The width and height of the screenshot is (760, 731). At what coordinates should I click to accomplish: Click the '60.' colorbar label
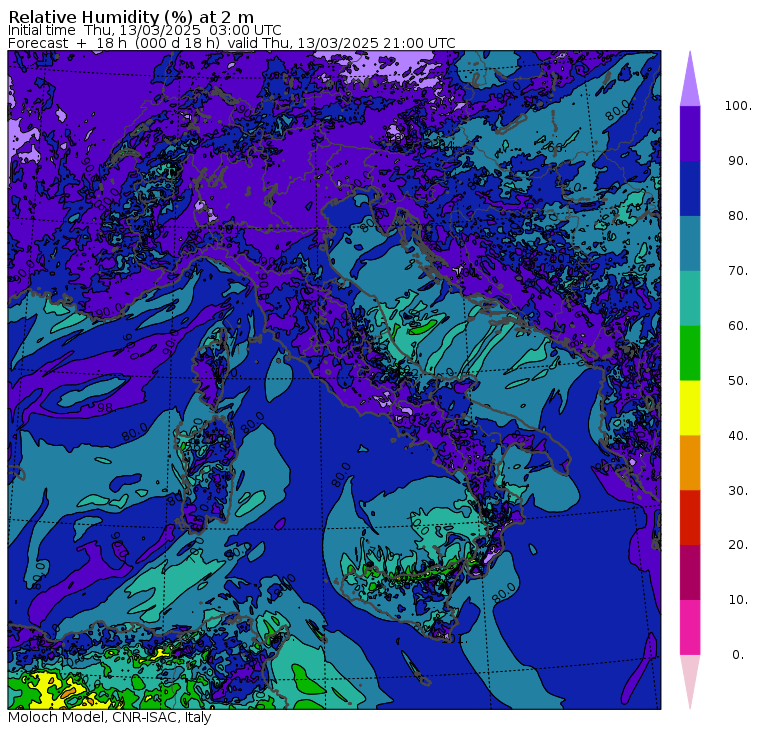click(738, 325)
